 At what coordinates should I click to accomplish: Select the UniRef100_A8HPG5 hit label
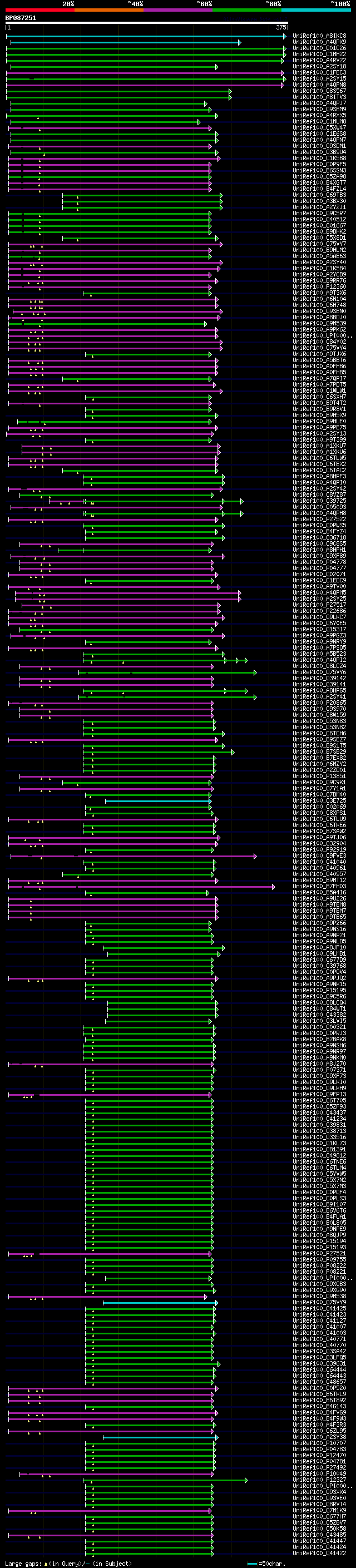click(x=319, y=691)
